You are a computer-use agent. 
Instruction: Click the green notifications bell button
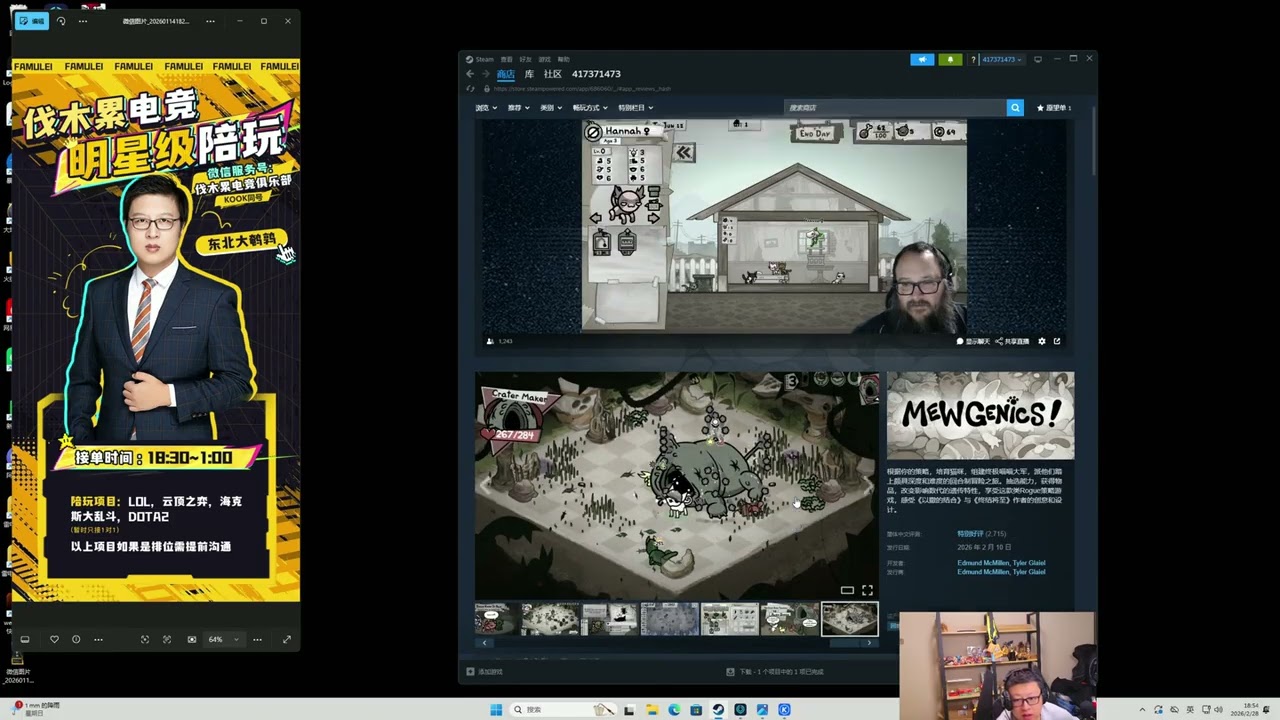click(950, 59)
